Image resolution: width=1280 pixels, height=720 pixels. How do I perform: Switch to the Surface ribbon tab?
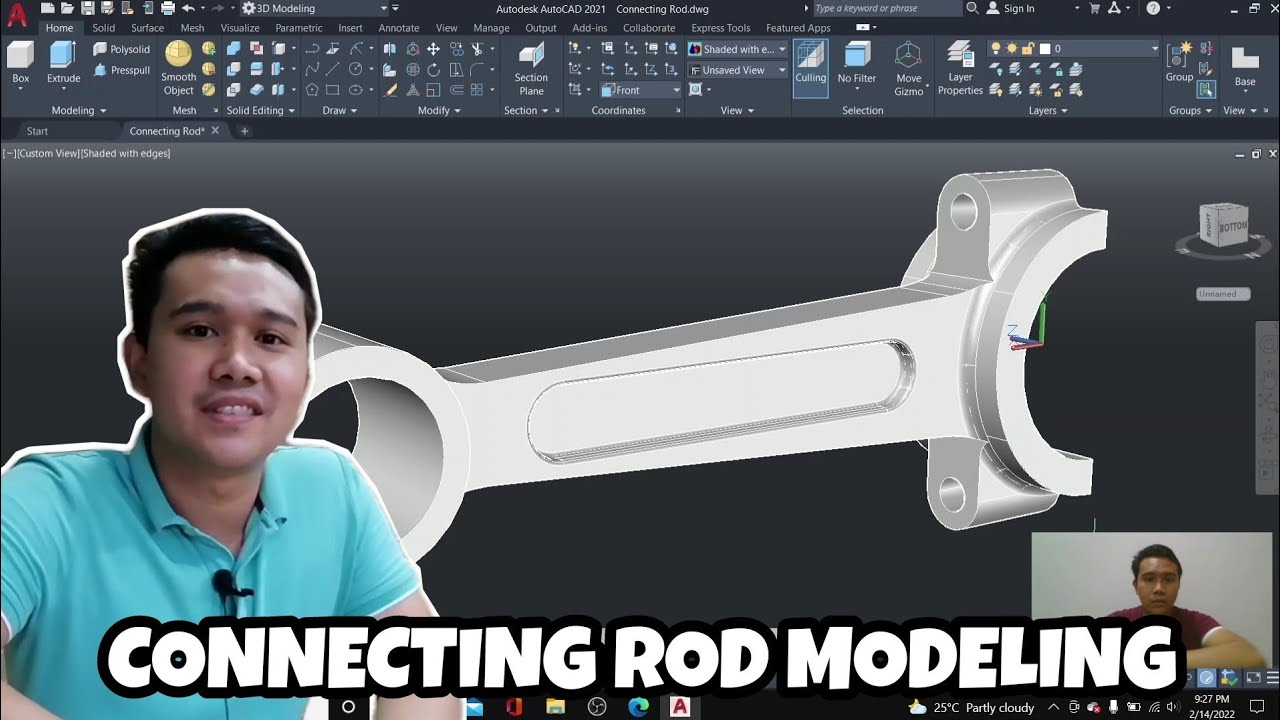click(147, 28)
